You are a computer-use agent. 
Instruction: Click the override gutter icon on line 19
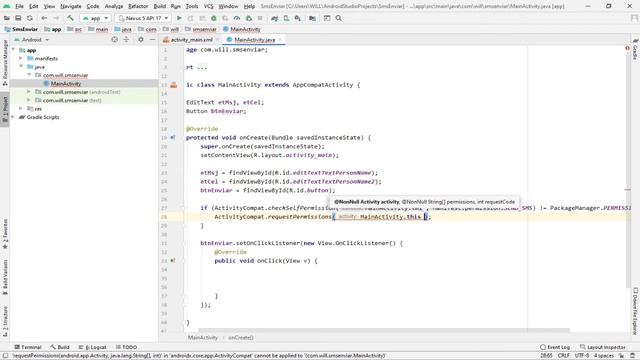coord(173,138)
